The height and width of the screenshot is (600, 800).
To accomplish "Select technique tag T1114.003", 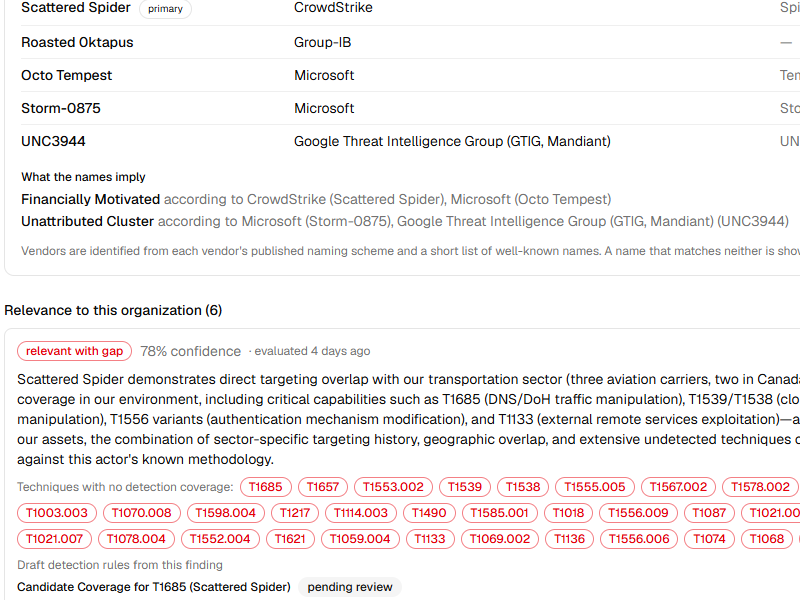I will point(361,513).
